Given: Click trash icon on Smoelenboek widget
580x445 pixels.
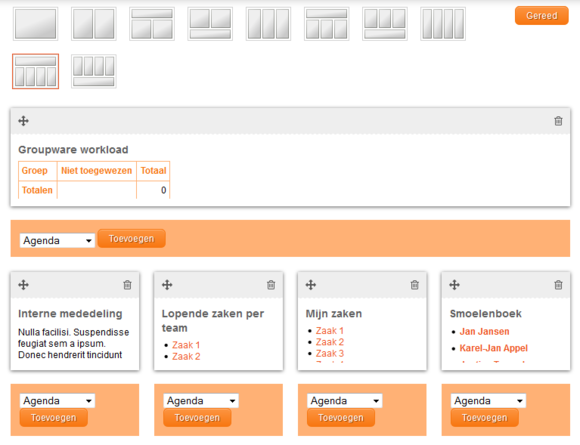Looking at the screenshot, I should [558, 285].
